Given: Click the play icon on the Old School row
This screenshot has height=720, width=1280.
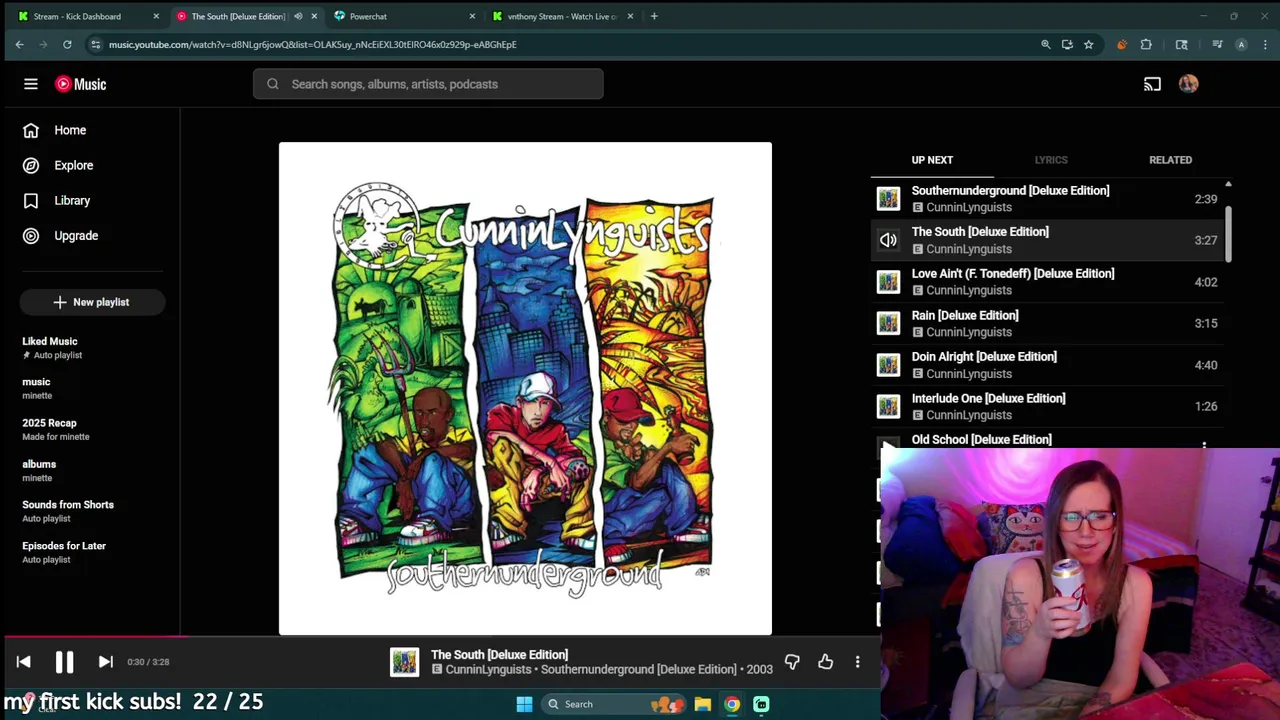Looking at the screenshot, I should [x=888, y=444].
